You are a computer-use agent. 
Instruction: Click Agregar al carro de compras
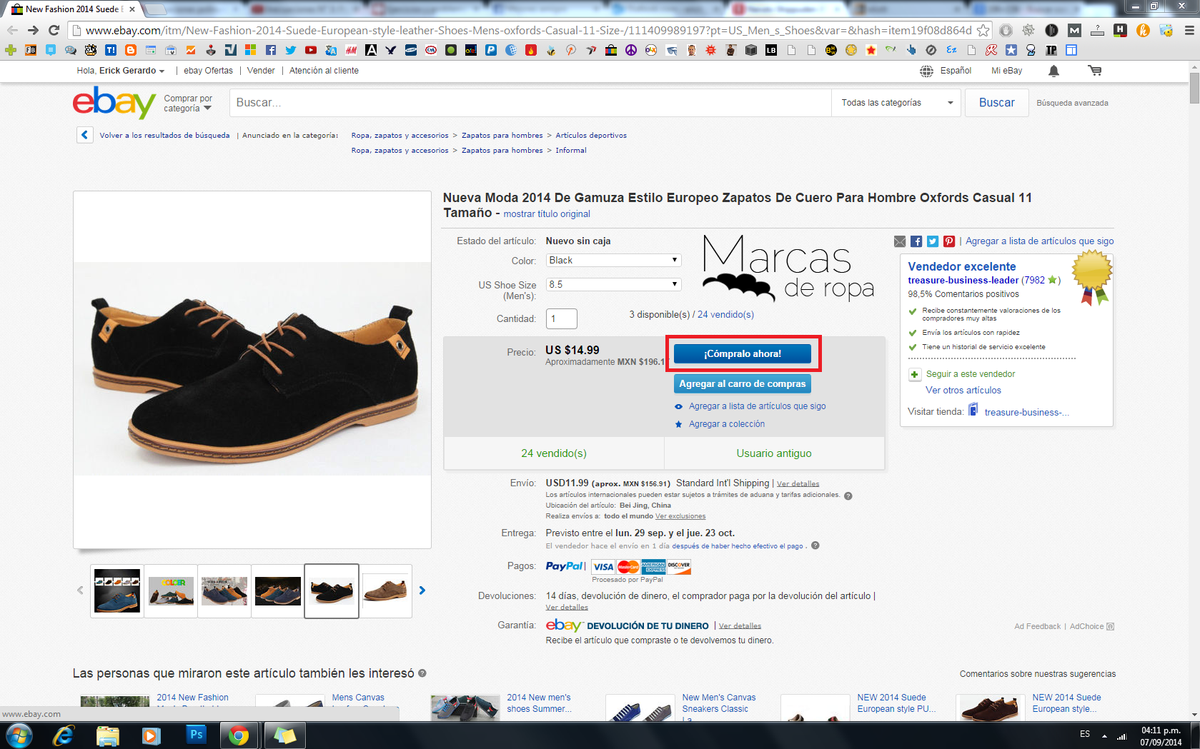pos(742,384)
